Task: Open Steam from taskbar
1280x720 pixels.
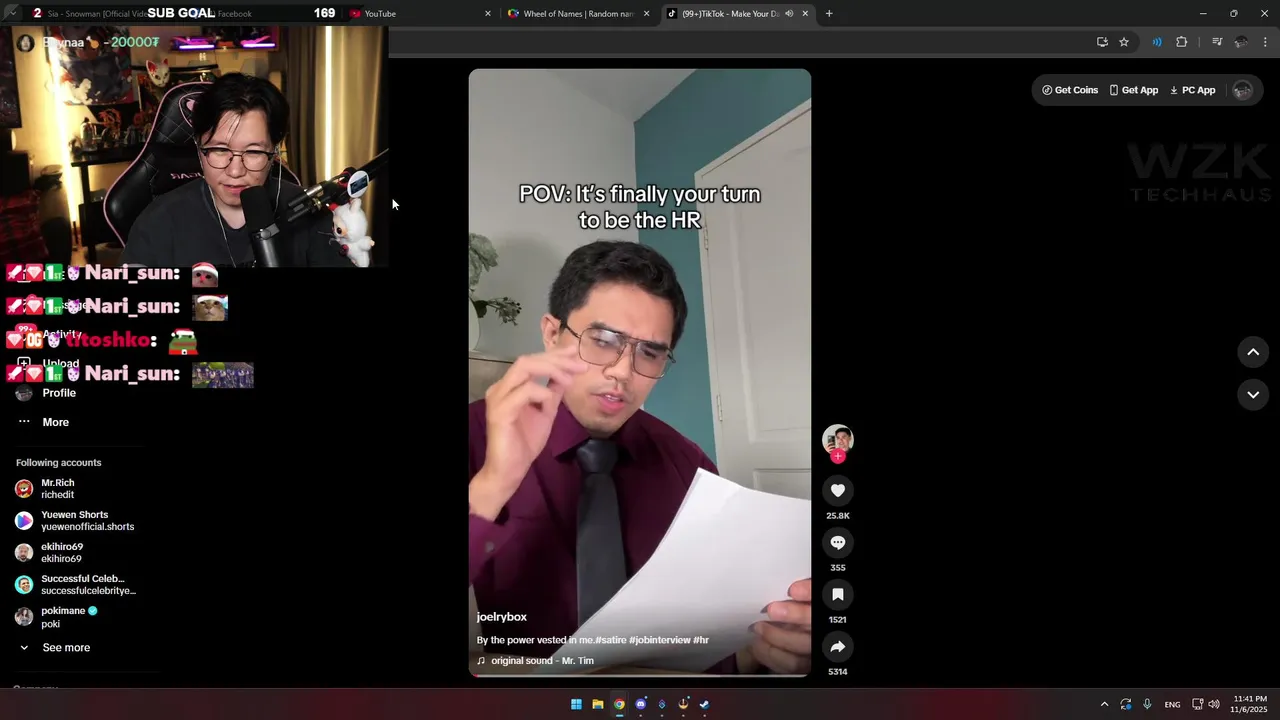Action: click(704, 704)
